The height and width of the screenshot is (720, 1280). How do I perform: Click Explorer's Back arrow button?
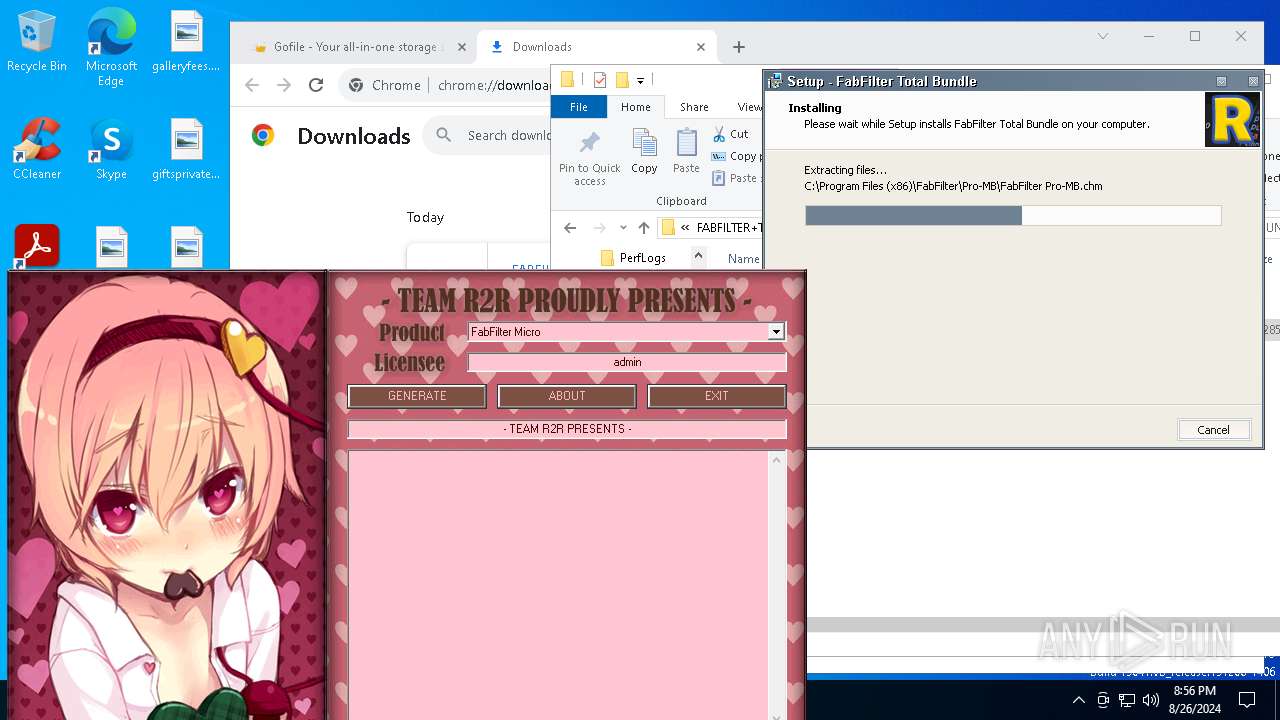(x=570, y=228)
